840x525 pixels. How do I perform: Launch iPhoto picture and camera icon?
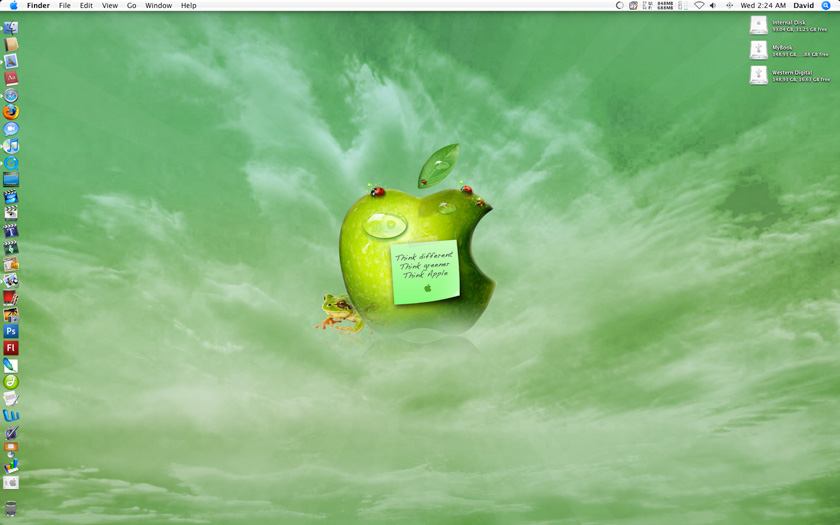pos(11,314)
